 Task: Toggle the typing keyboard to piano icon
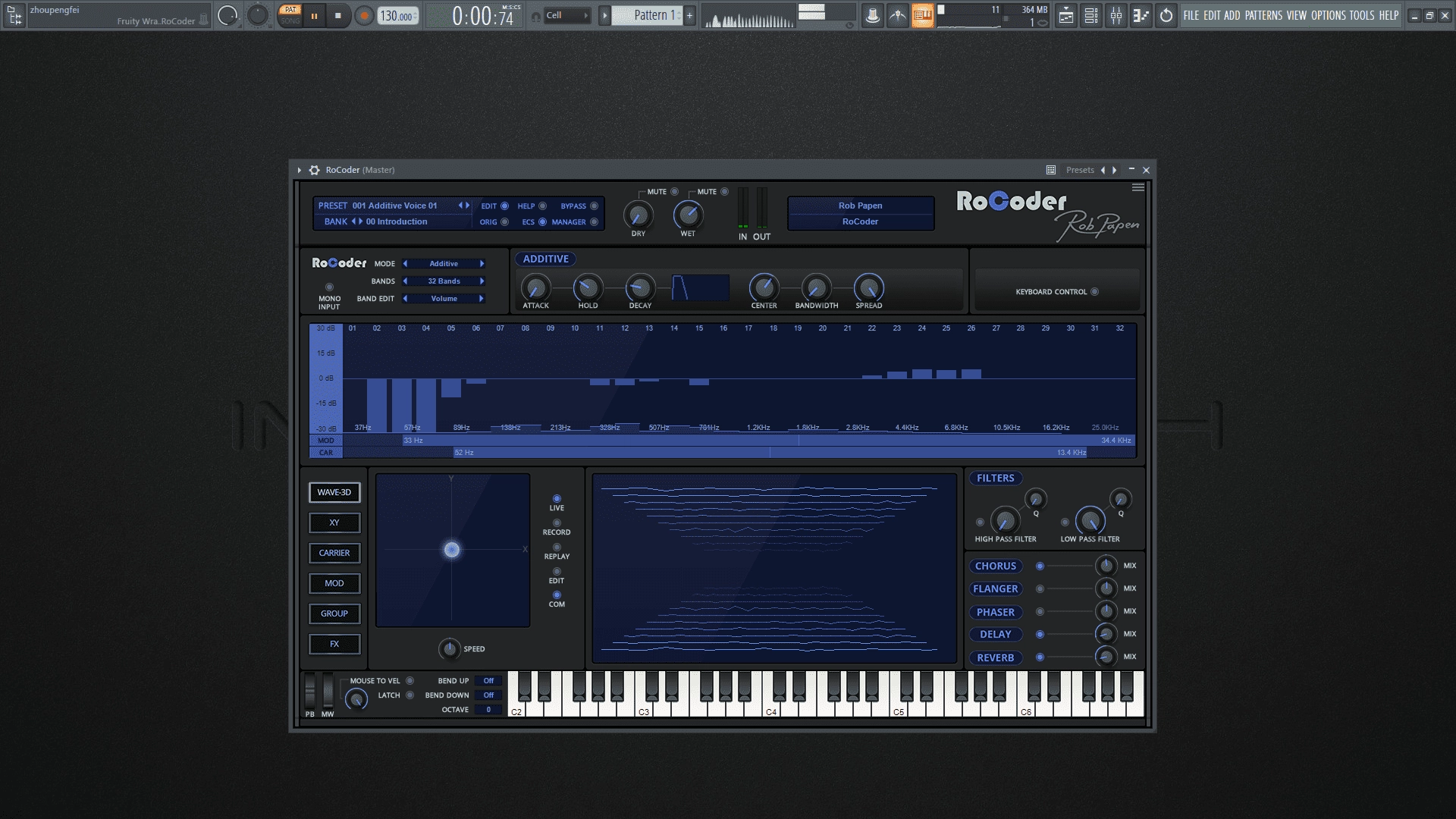[x=923, y=15]
